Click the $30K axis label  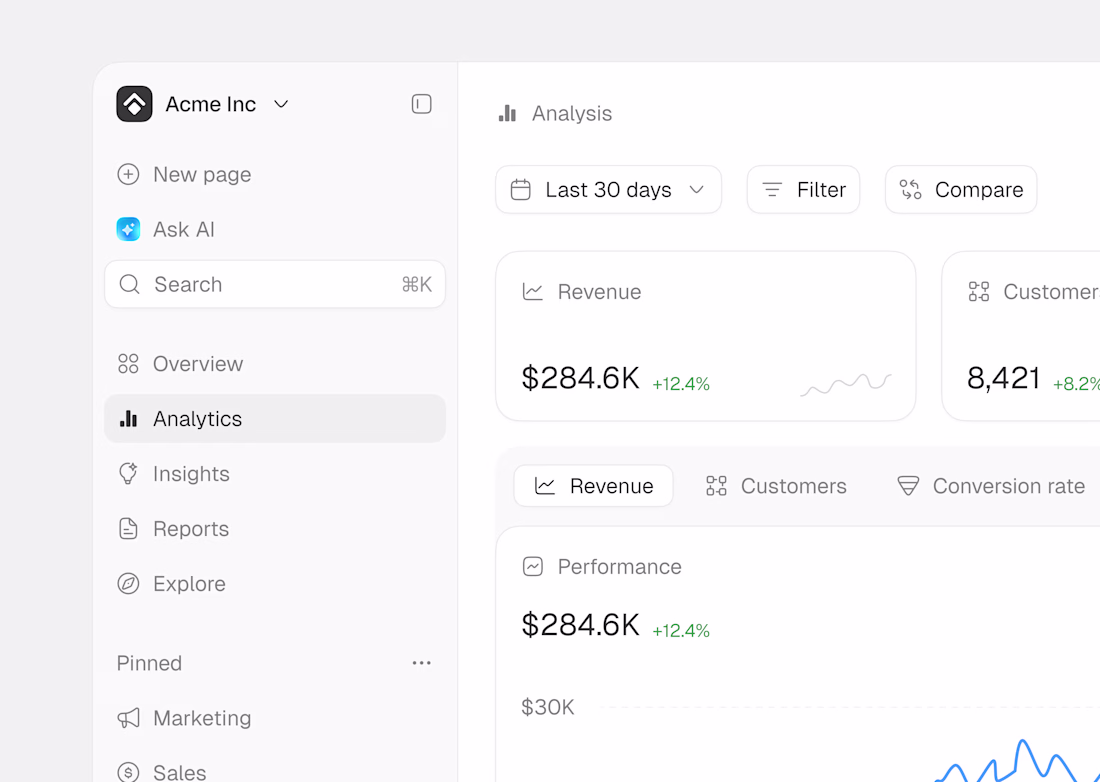pyautogui.click(x=548, y=707)
